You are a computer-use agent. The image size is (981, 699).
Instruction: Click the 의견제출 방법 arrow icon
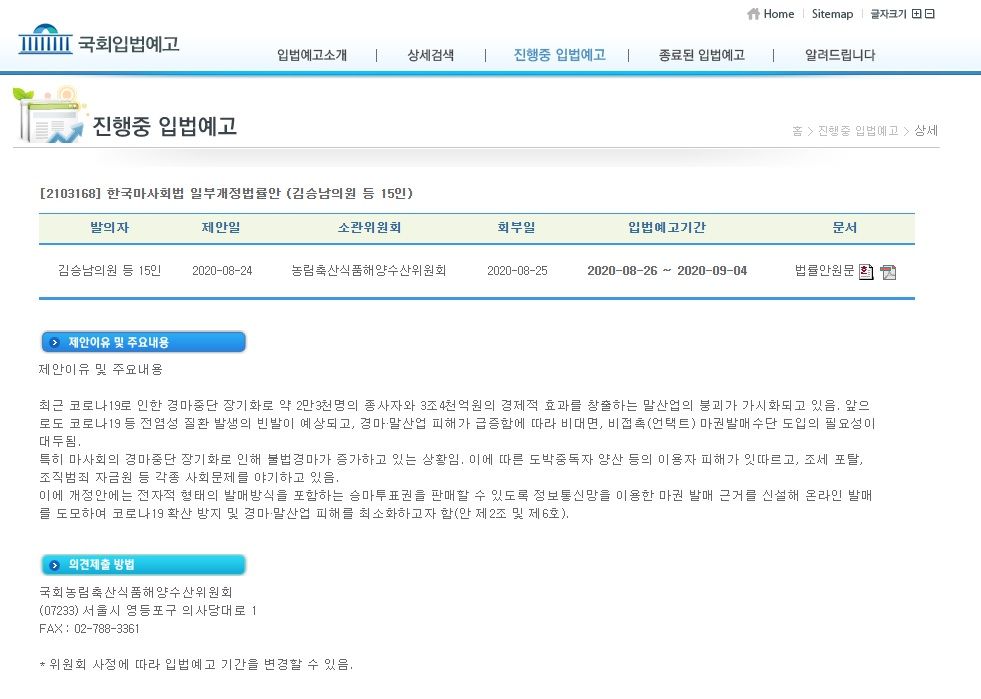55,565
